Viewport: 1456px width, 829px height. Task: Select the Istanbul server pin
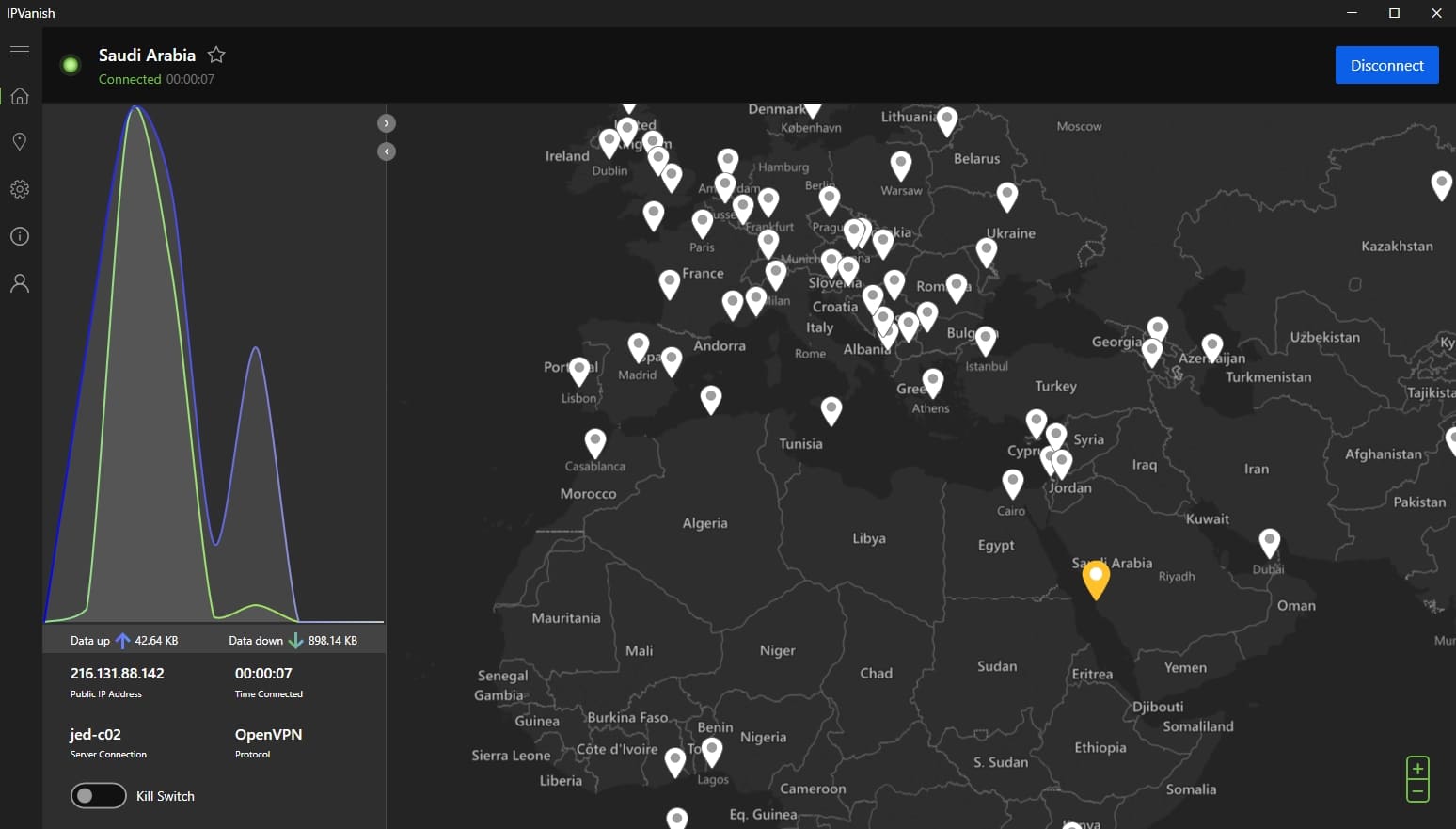pos(985,342)
